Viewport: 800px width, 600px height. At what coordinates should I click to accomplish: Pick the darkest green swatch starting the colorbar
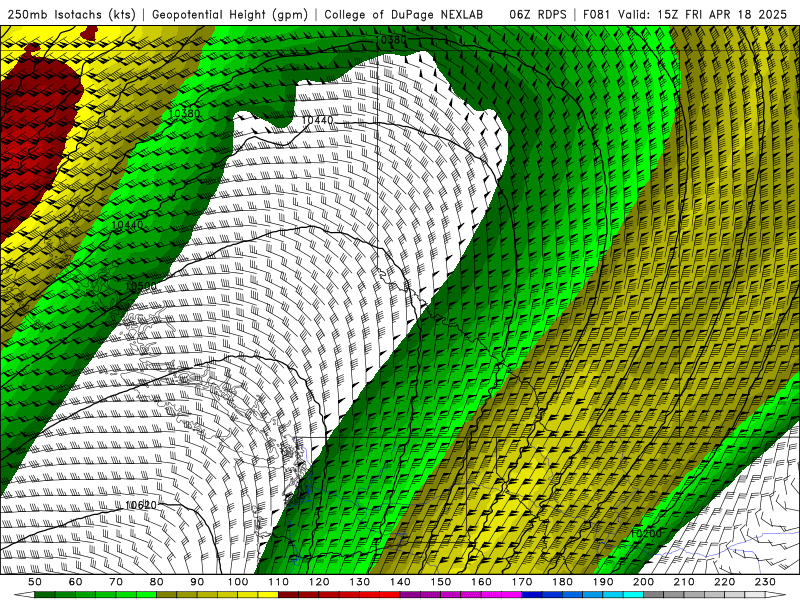click(45, 595)
